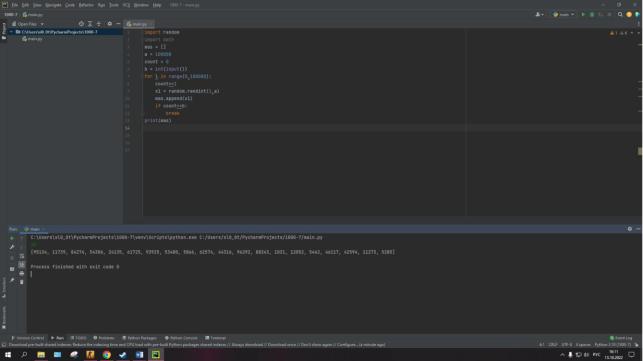
Task: Open project panel gear settings
Action: (109, 24)
